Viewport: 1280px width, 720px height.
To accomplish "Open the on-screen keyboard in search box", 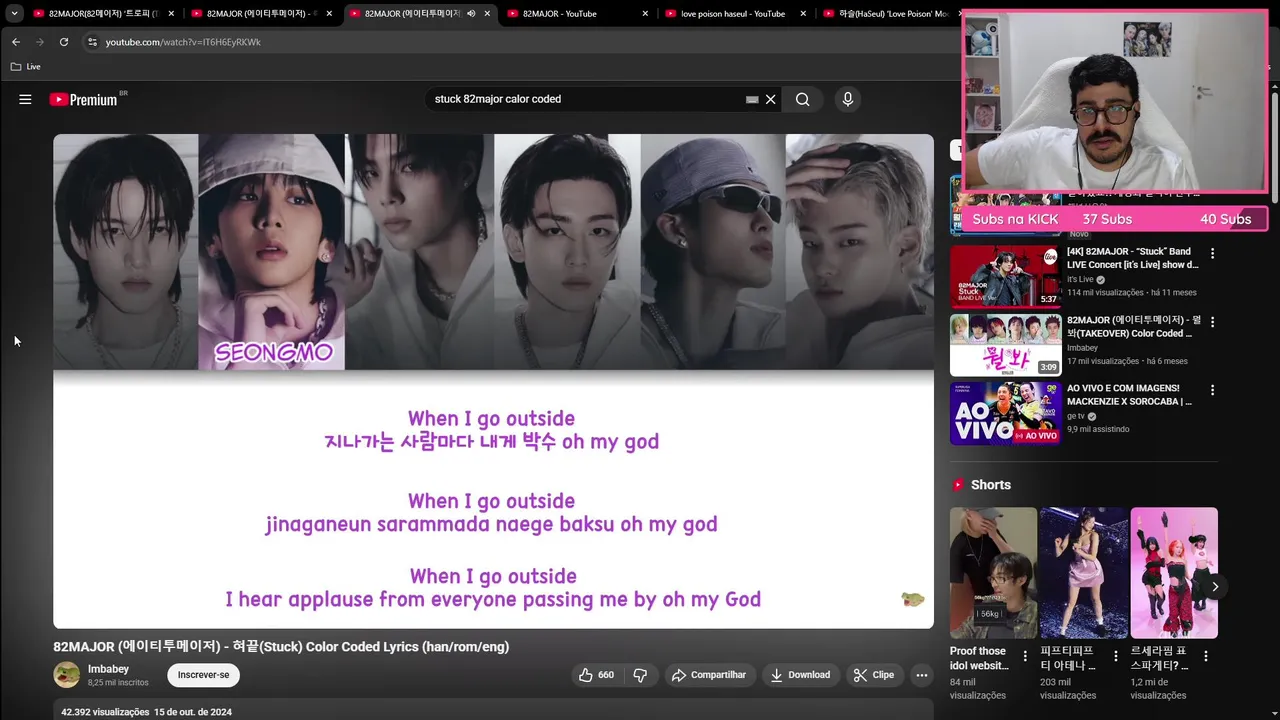I will pyautogui.click(x=752, y=99).
